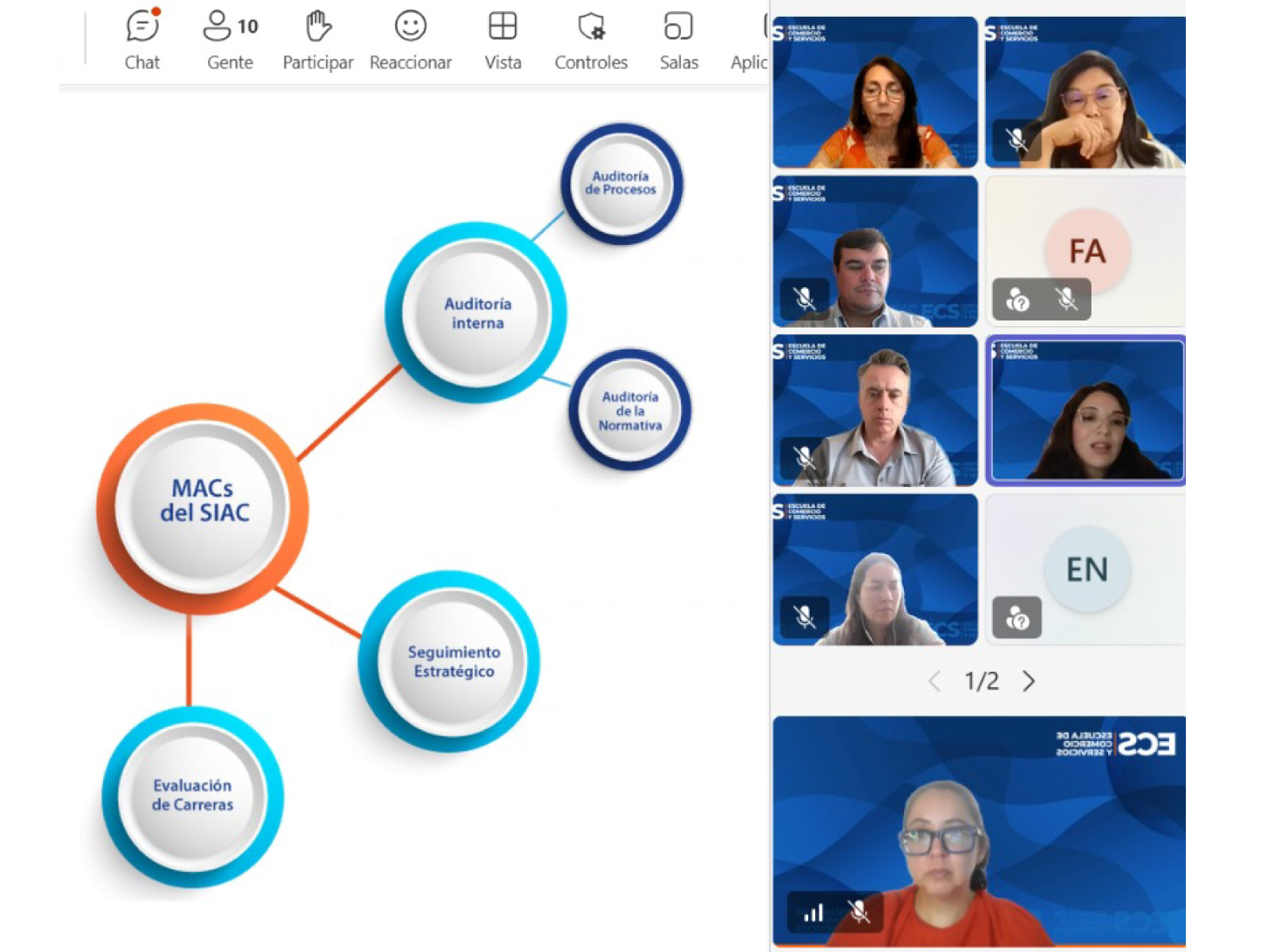
Task: Show the Gente participants list
Action: click(230, 40)
